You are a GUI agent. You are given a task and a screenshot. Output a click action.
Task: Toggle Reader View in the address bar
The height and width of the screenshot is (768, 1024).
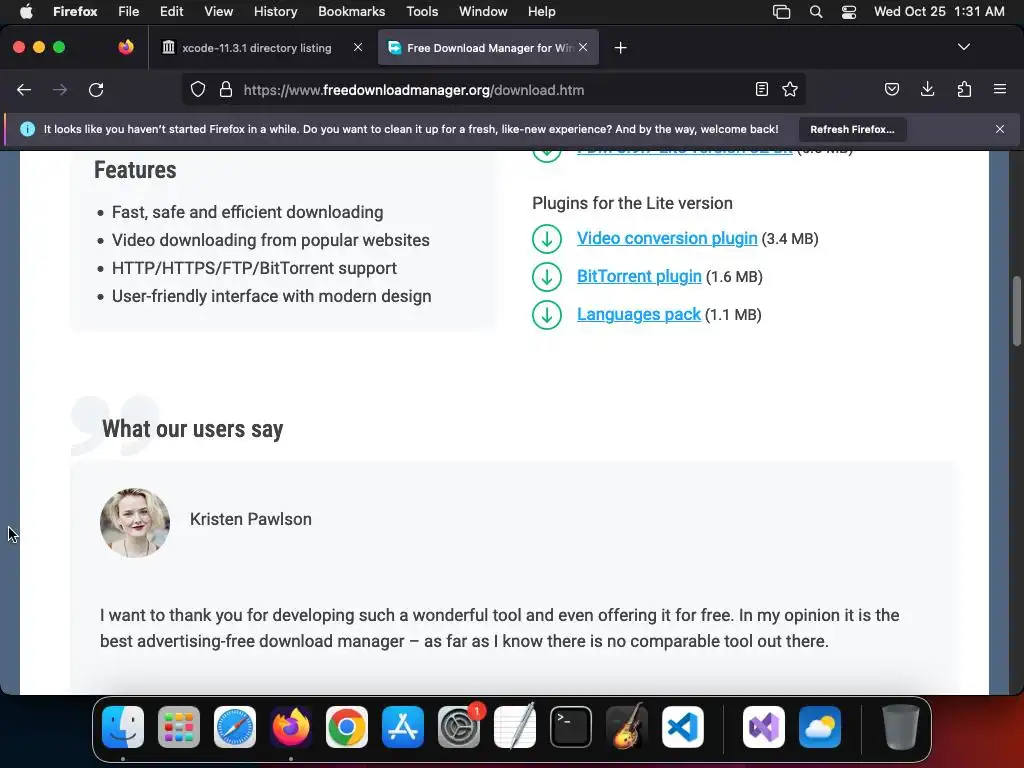pyautogui.click(x=761, y=89)
